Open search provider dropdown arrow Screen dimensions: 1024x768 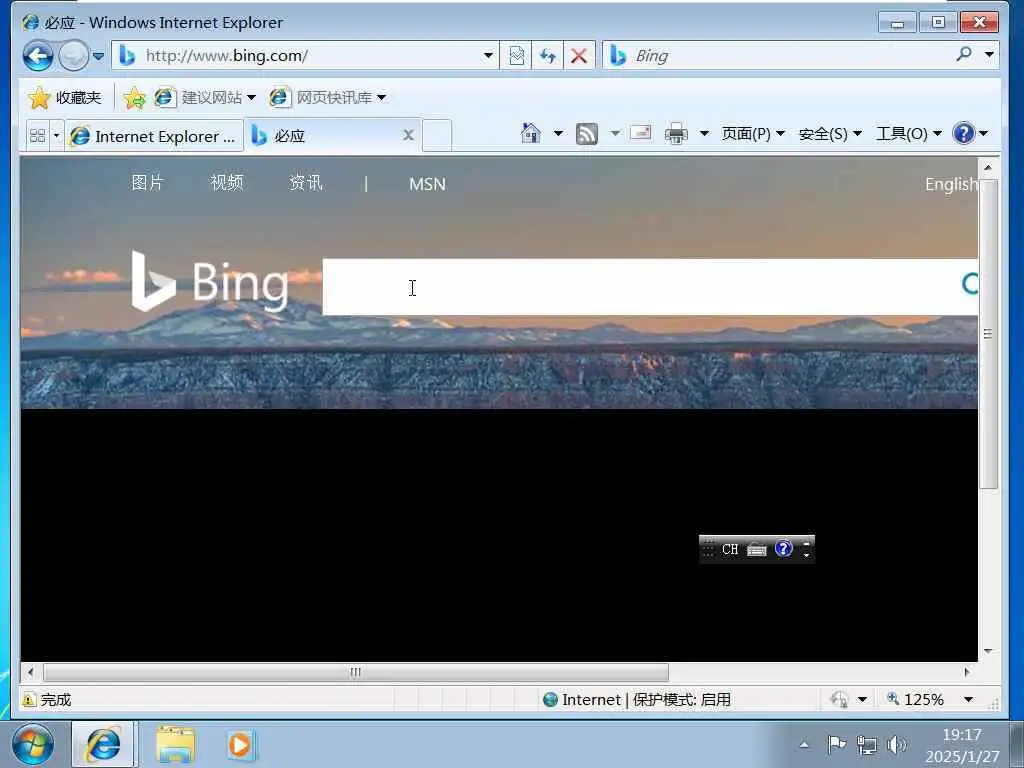[989, 55]
